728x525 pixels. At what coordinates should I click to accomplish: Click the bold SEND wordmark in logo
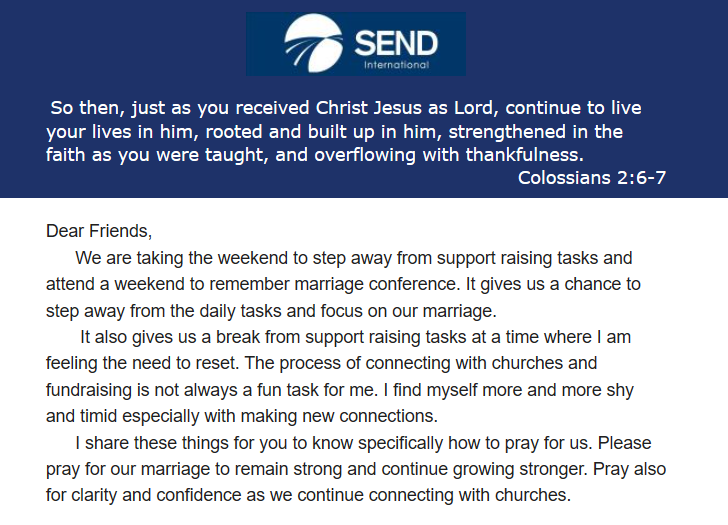[395, 43]
